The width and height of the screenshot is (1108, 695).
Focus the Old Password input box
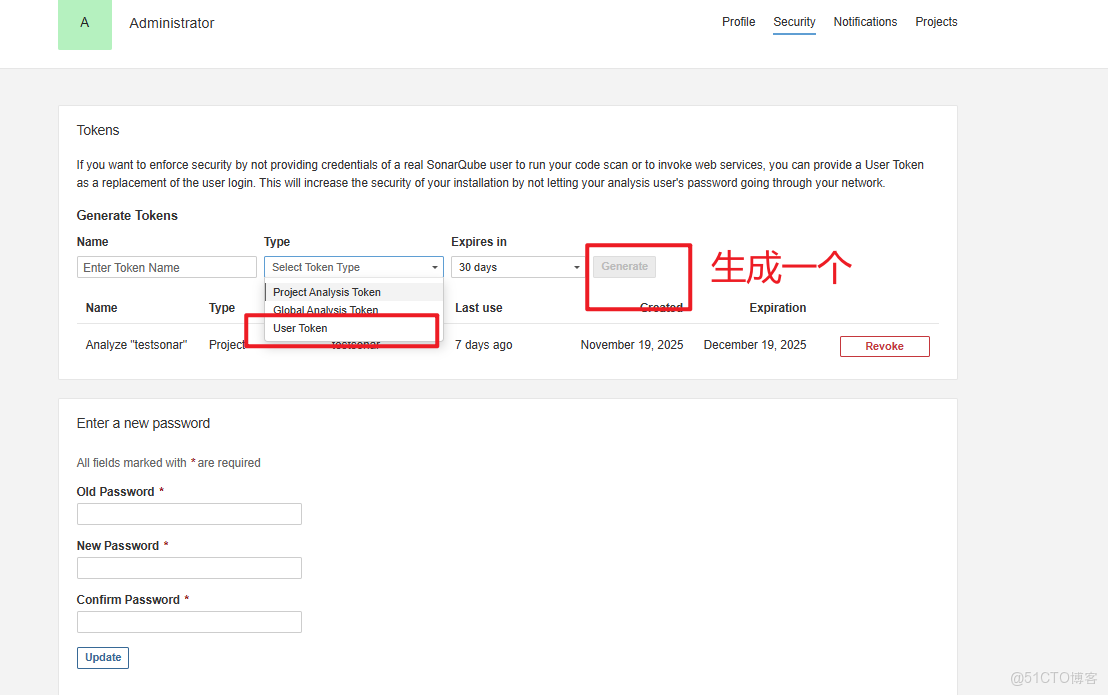(189, 513)
